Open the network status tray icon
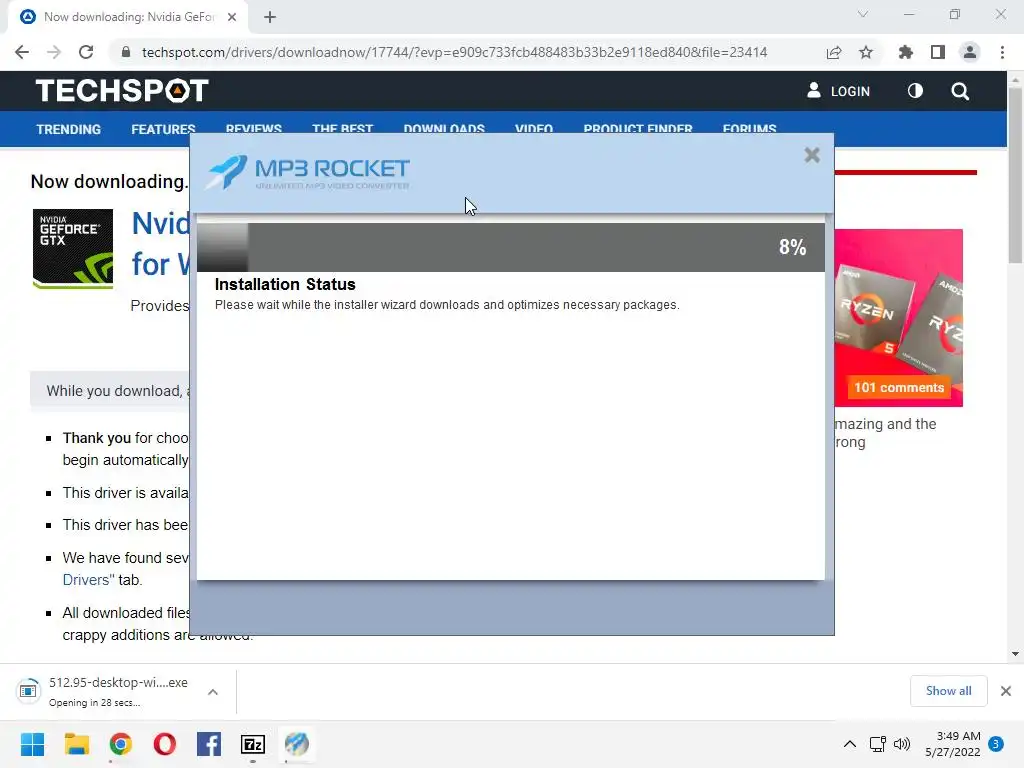Image resolution: width=1024 pixels, height=768 pixels. [877, 744]
